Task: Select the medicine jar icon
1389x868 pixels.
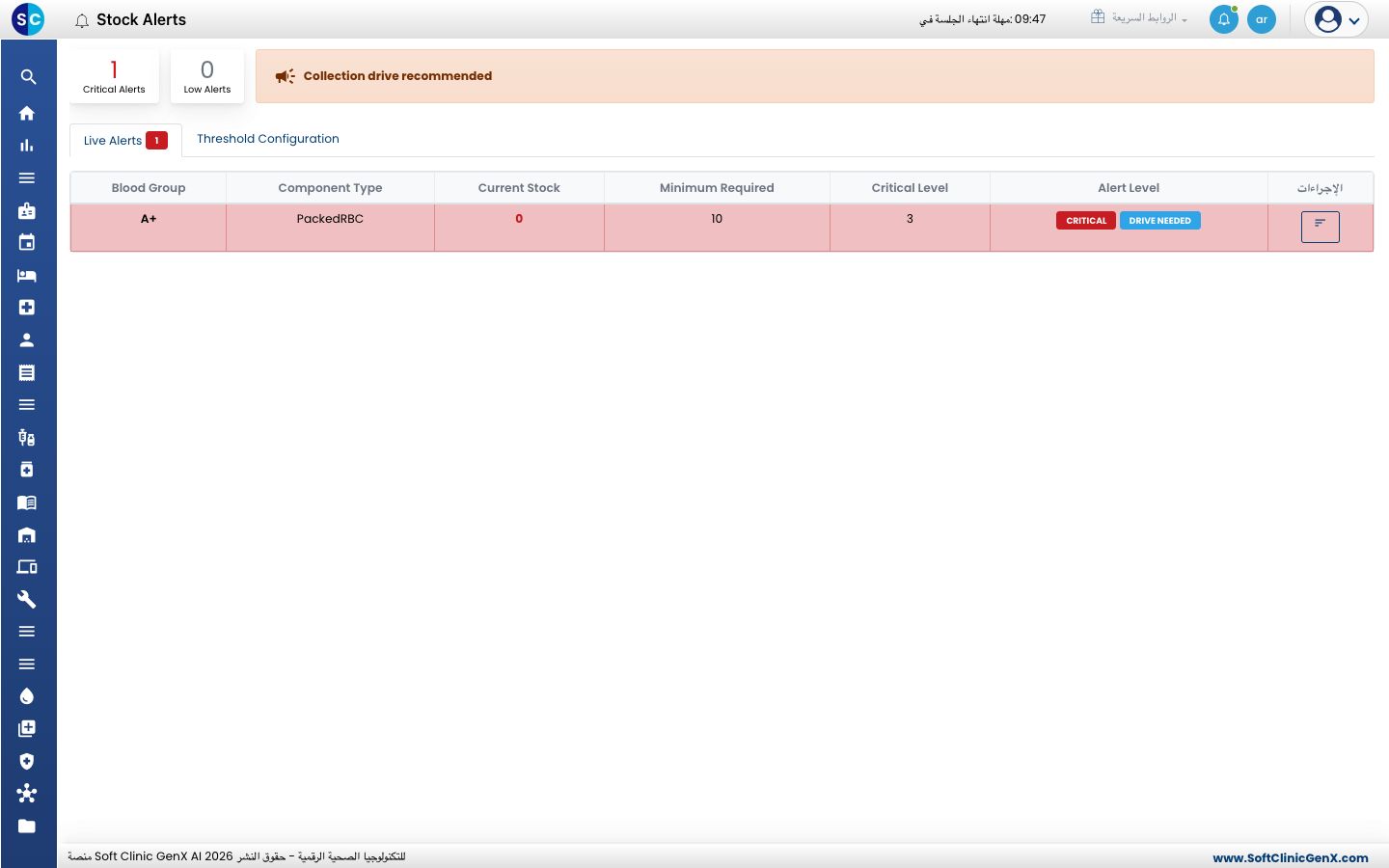Action: point(27,470)
